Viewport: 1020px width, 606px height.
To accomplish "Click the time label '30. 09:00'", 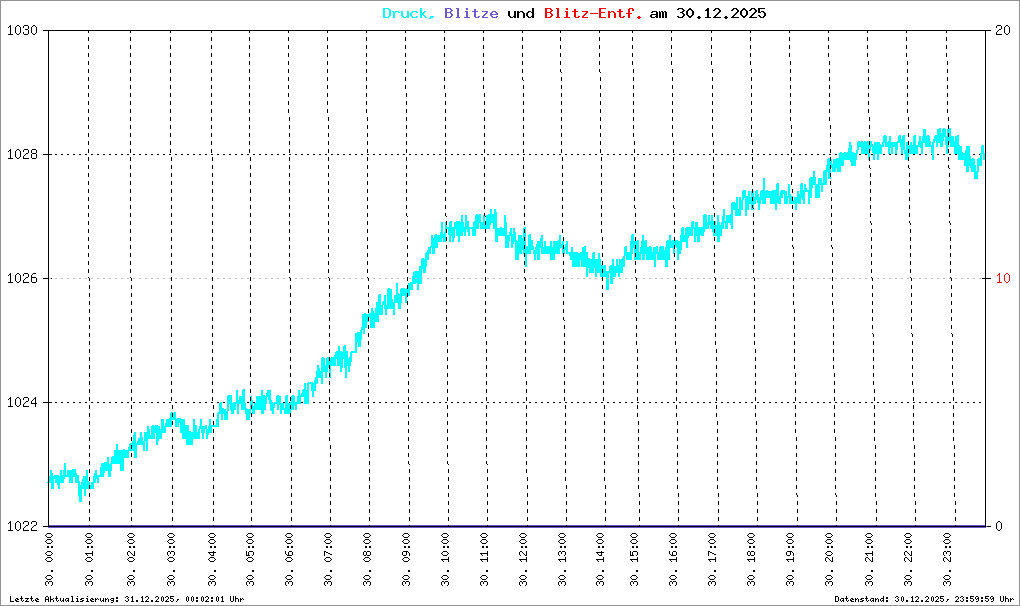I will point(406,560).
